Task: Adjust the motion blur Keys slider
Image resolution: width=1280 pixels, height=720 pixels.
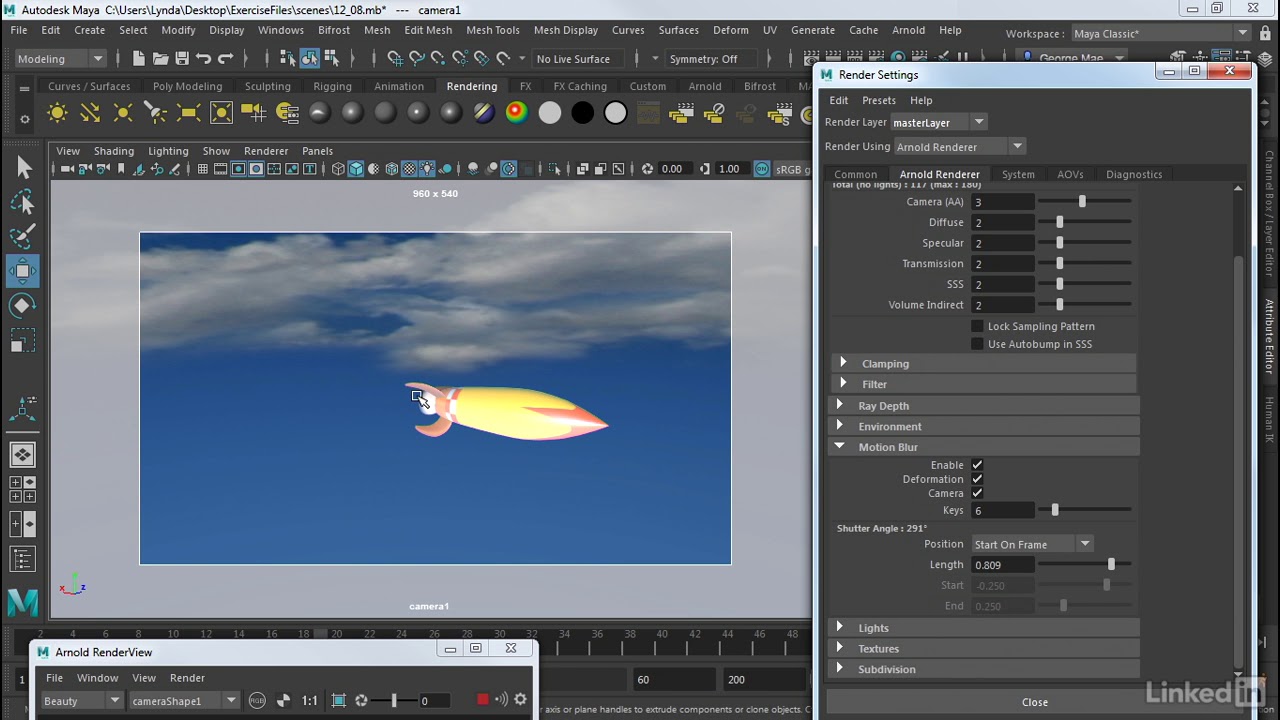Action: (x=1055, y=510)
